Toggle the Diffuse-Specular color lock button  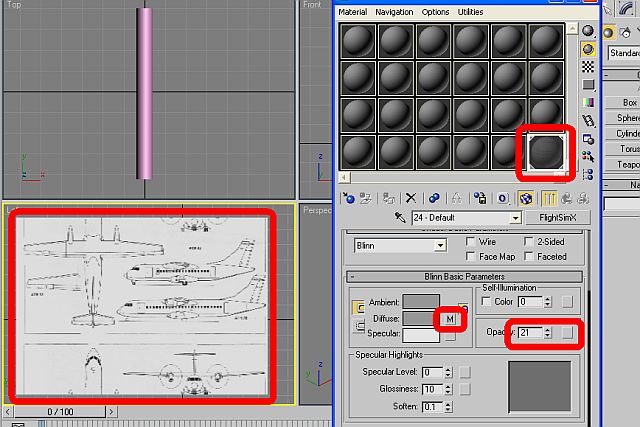click(x=359, y=325)
